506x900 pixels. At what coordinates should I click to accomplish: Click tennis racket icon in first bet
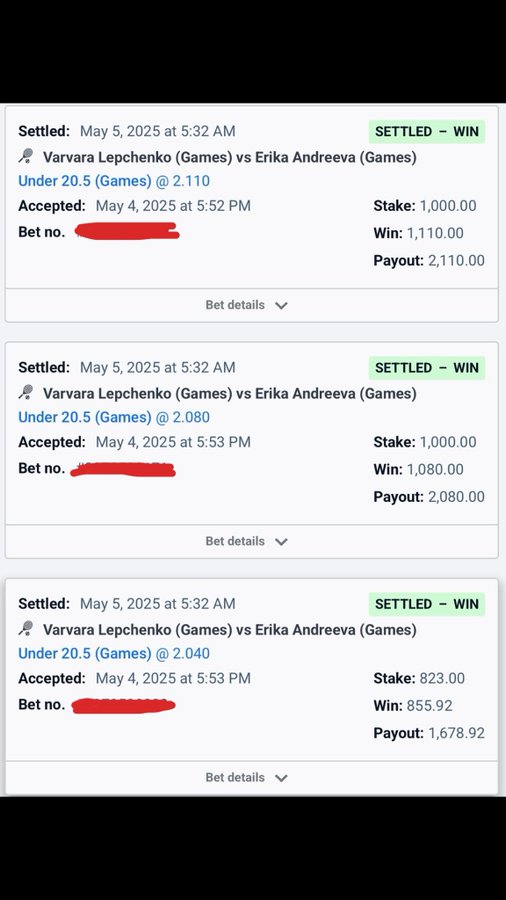pos(26,156)
